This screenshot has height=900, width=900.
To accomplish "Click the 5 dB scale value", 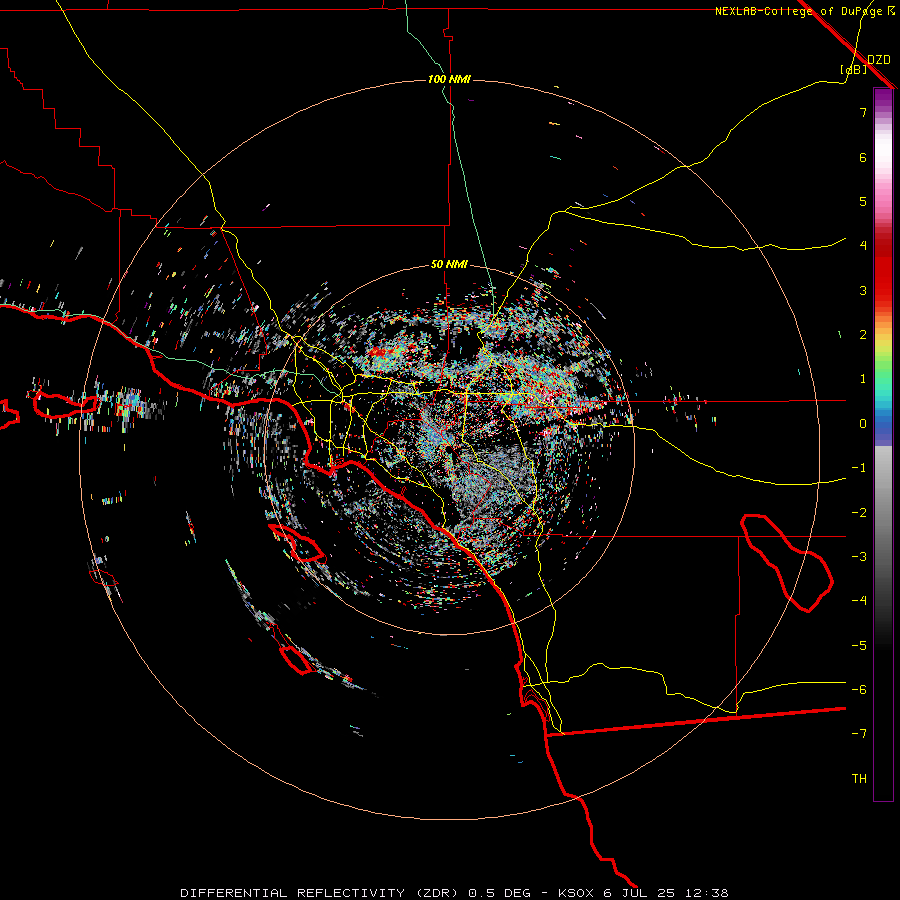I will pyautogui.click(x=863, y=201).
